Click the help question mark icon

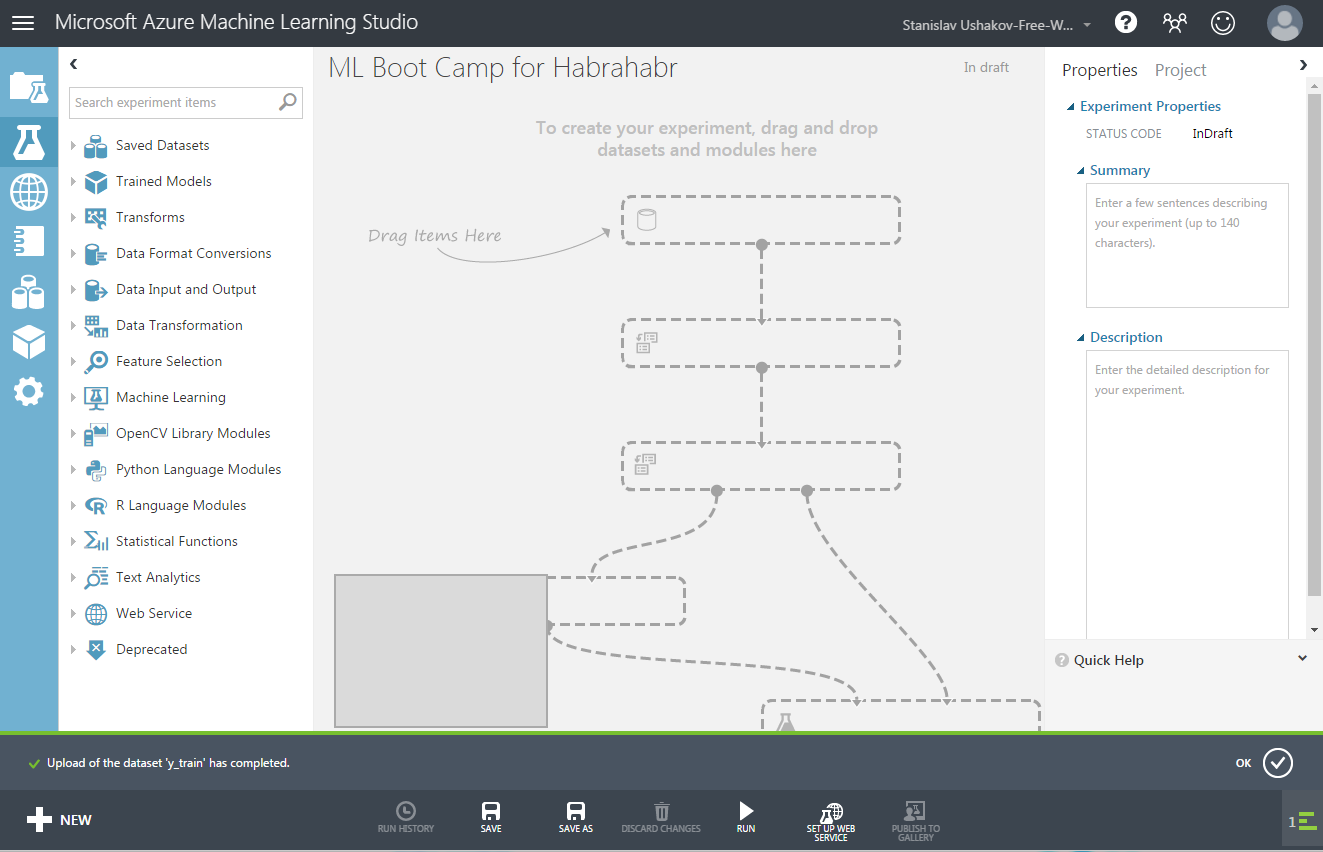[x=1126, y=22]
